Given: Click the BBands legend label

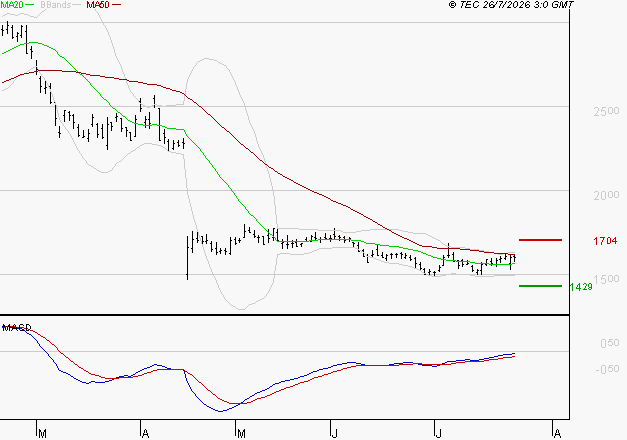Looking at the screenshot, I should [x=56, y=4].
